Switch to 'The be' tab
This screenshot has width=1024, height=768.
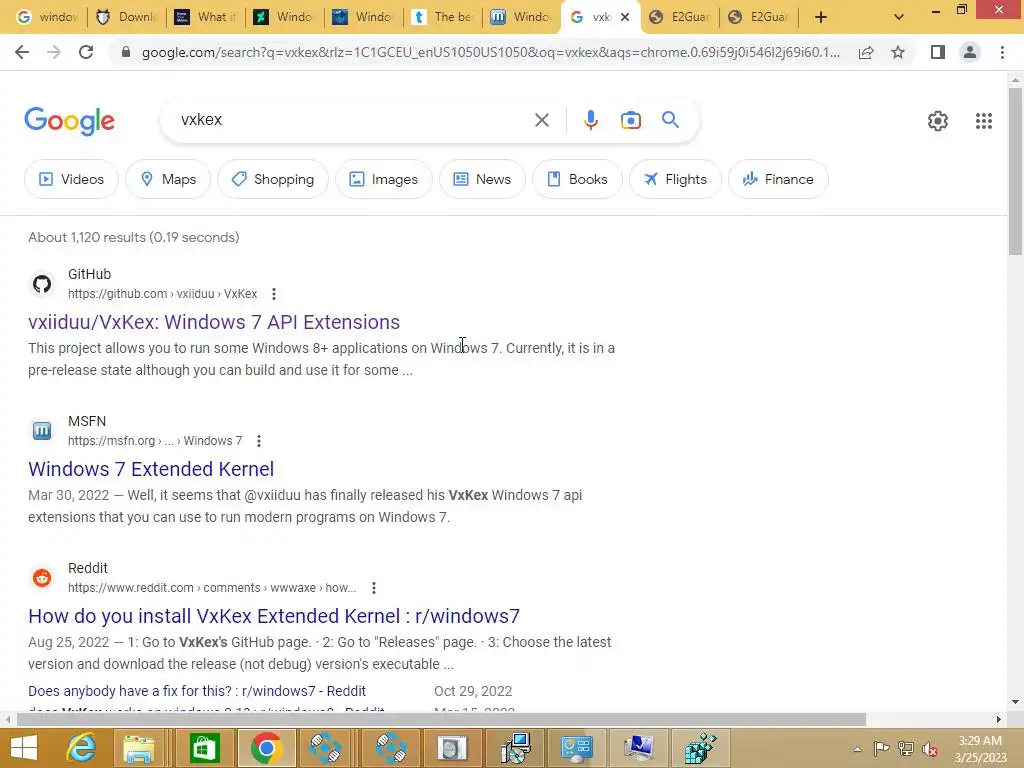pos(443,17)
